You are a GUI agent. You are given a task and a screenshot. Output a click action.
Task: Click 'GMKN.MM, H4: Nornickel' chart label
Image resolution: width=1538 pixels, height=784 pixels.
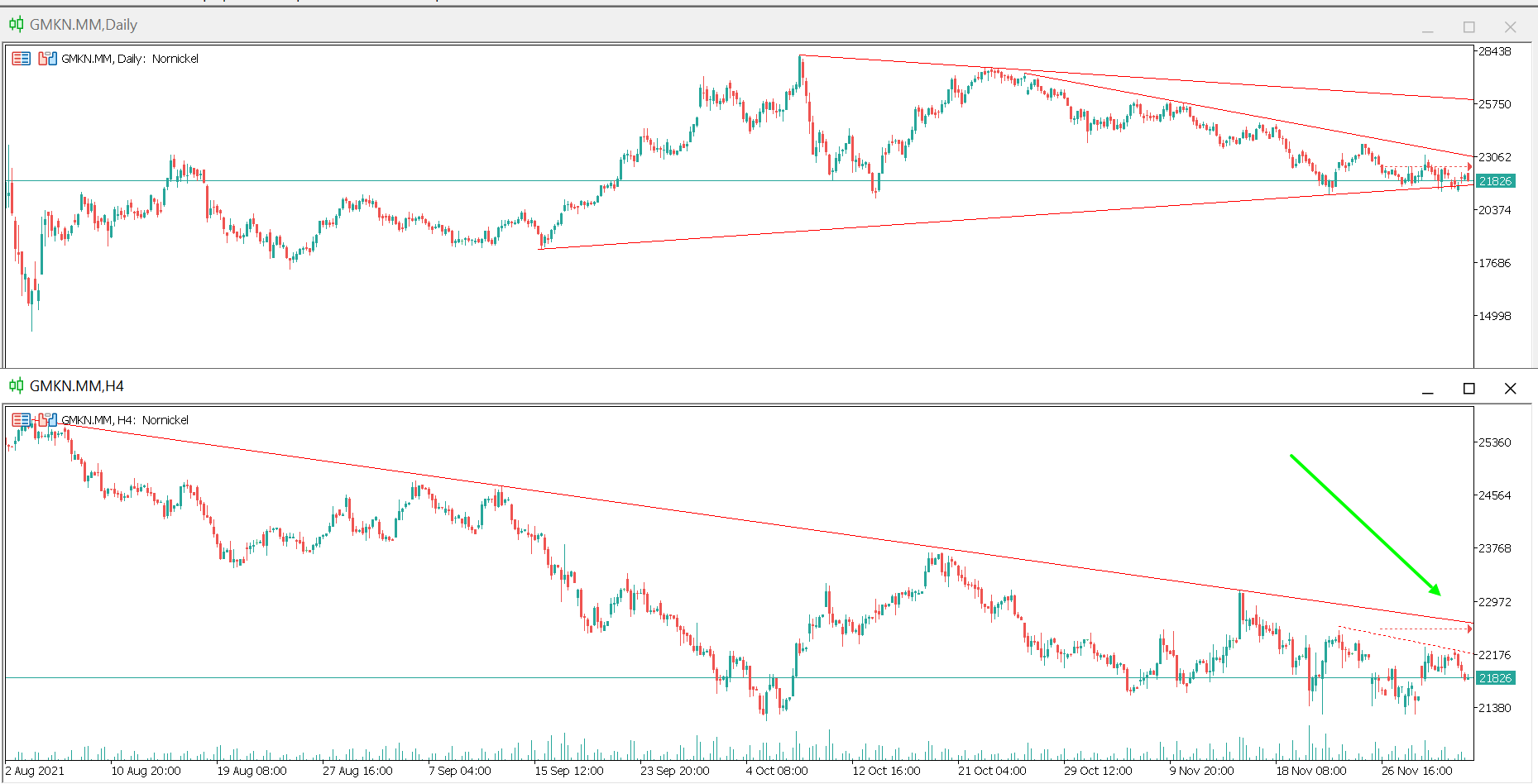point(125,420)
